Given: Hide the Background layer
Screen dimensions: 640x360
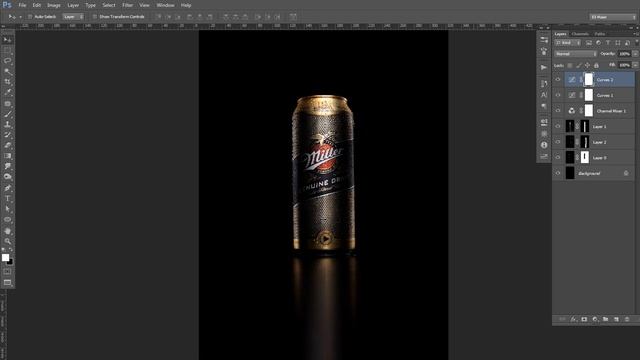Looking at the screenshot, I should point(558,173).
